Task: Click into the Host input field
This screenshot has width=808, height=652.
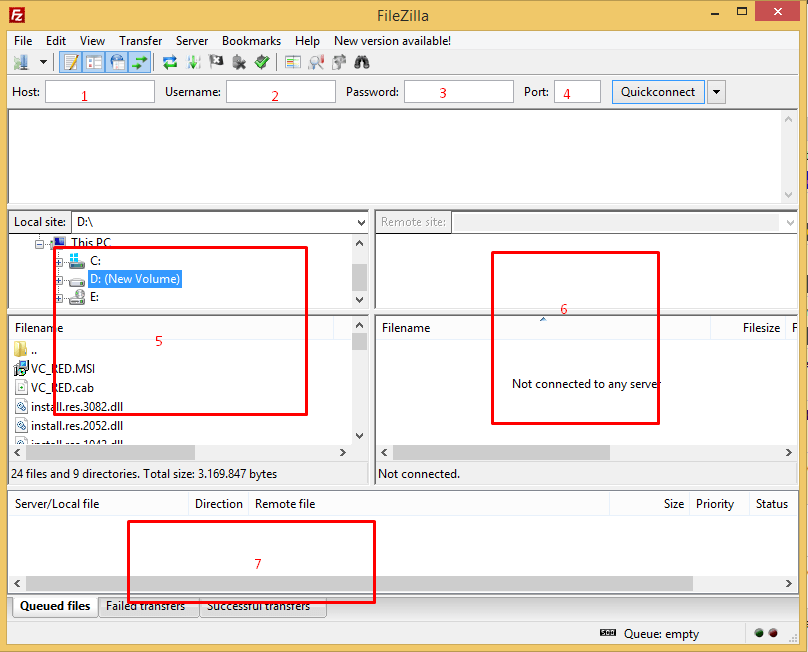Action: (100, 91)
